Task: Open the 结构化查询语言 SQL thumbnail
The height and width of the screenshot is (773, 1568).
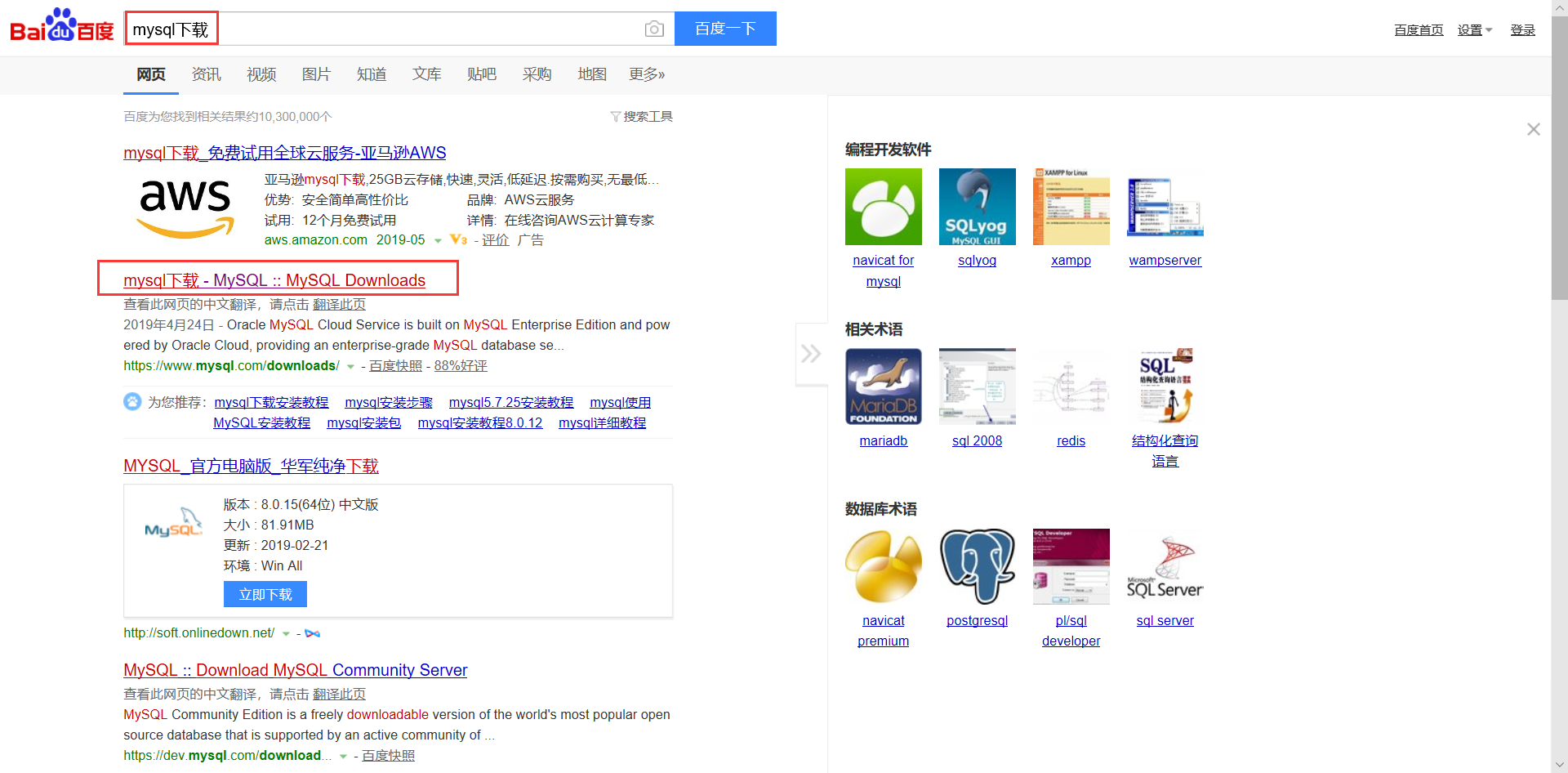Action: (1165, 386)
